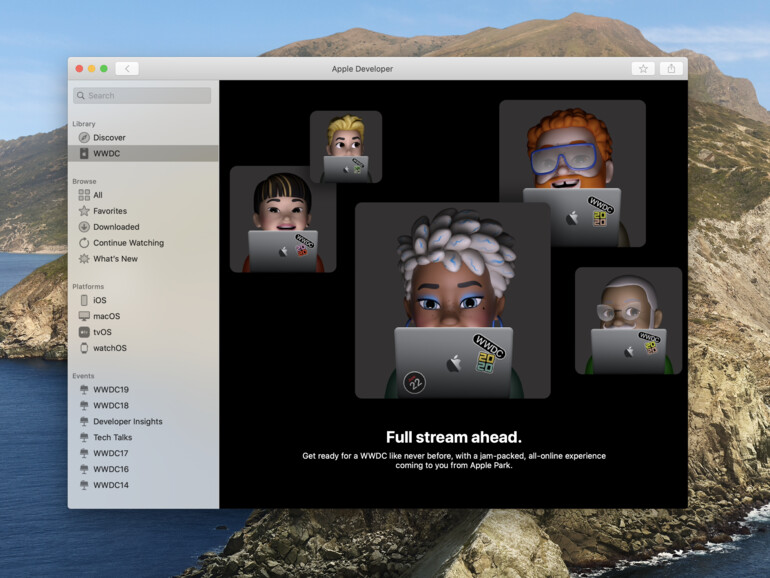Open the Continue Watching label
This screenshot has height=578, width=770.
[x=129, y=243]
